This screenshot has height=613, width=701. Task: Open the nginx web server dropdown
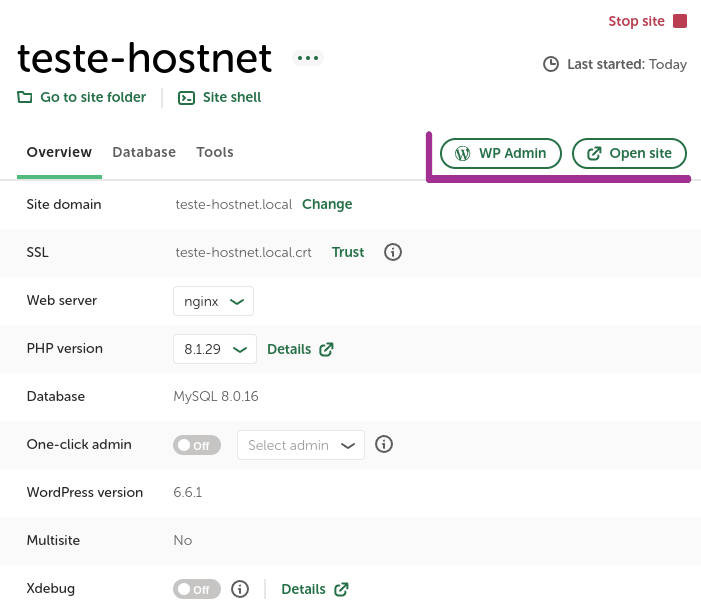point(213,301)
